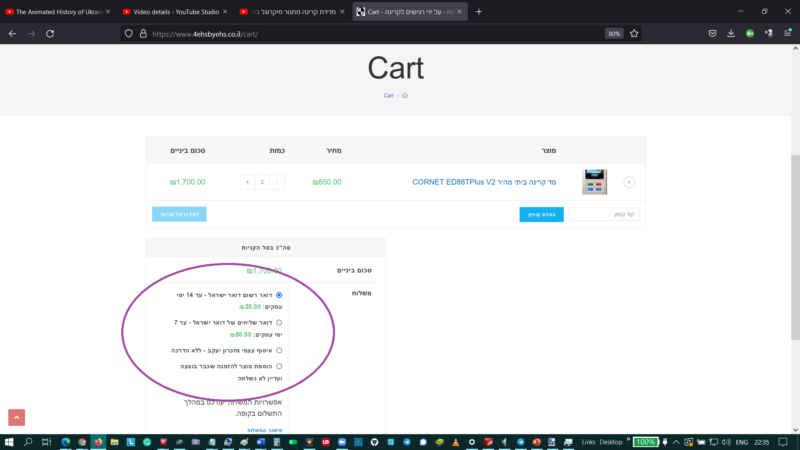The width and height of the screenshot is (800, 450).
Task: Go forward in browser history
Action: (x=31, y=34)
